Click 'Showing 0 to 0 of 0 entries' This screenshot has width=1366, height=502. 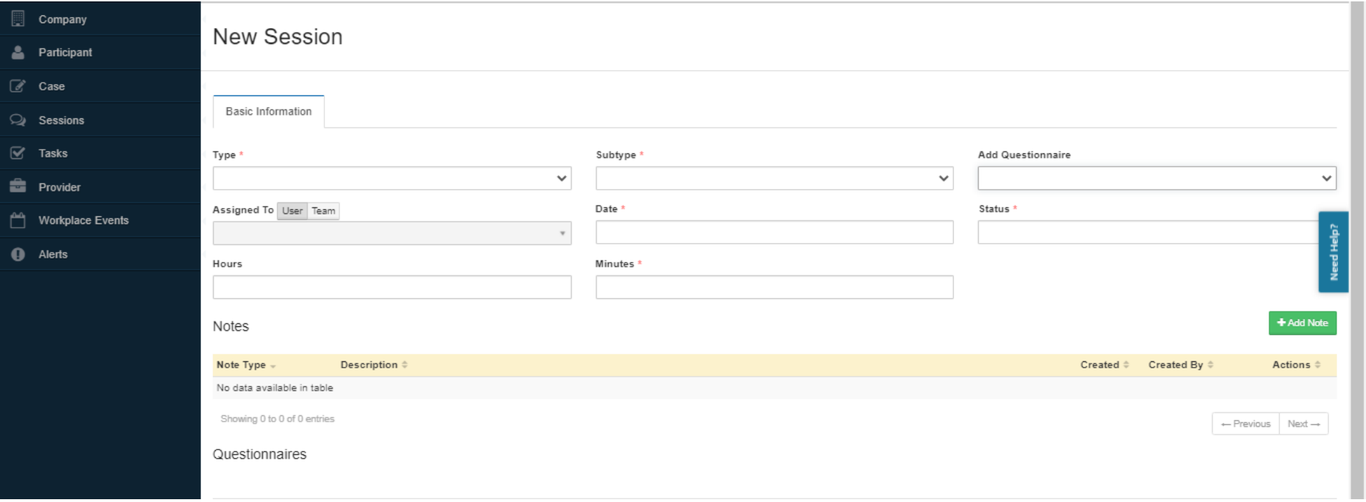click(x=277, y=419)
